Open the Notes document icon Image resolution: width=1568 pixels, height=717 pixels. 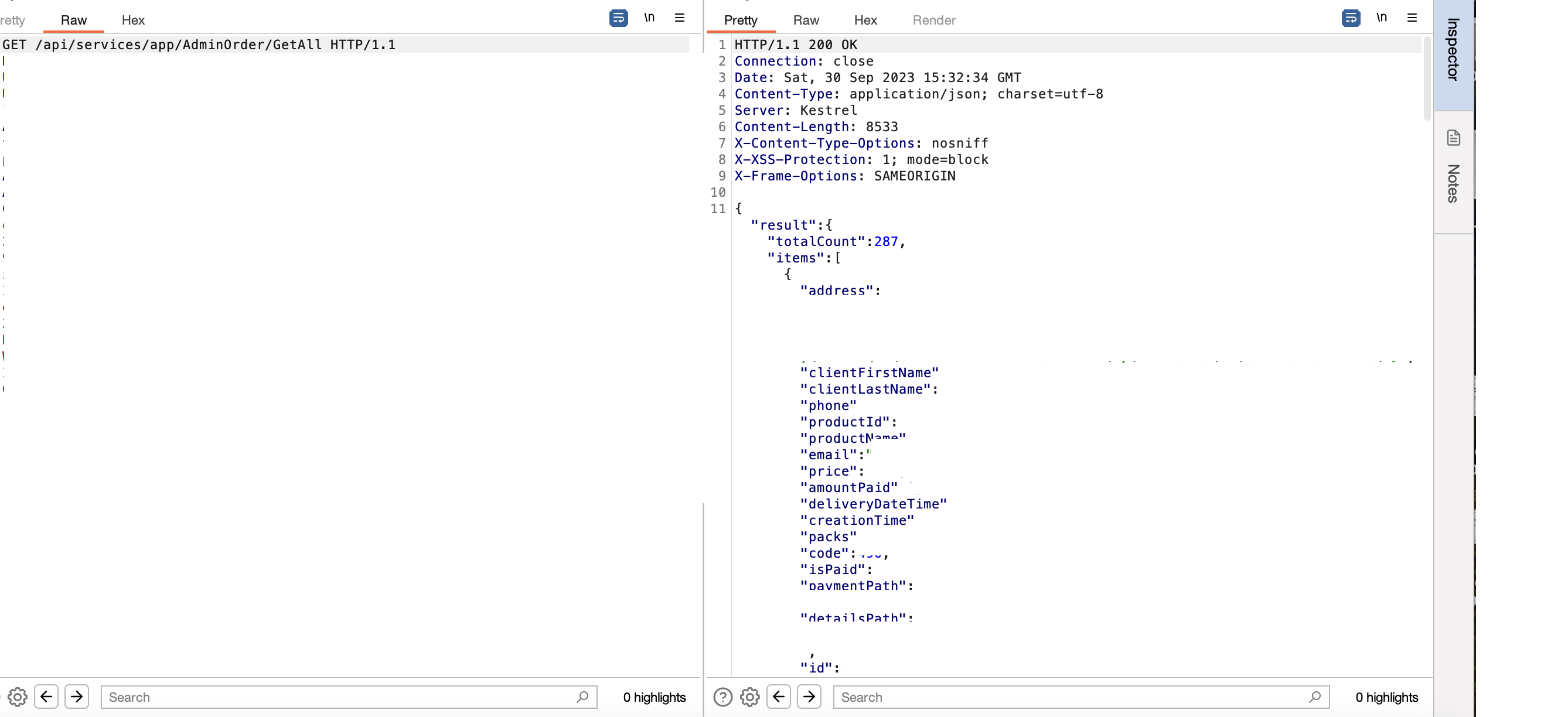(x=1454, y=138)
